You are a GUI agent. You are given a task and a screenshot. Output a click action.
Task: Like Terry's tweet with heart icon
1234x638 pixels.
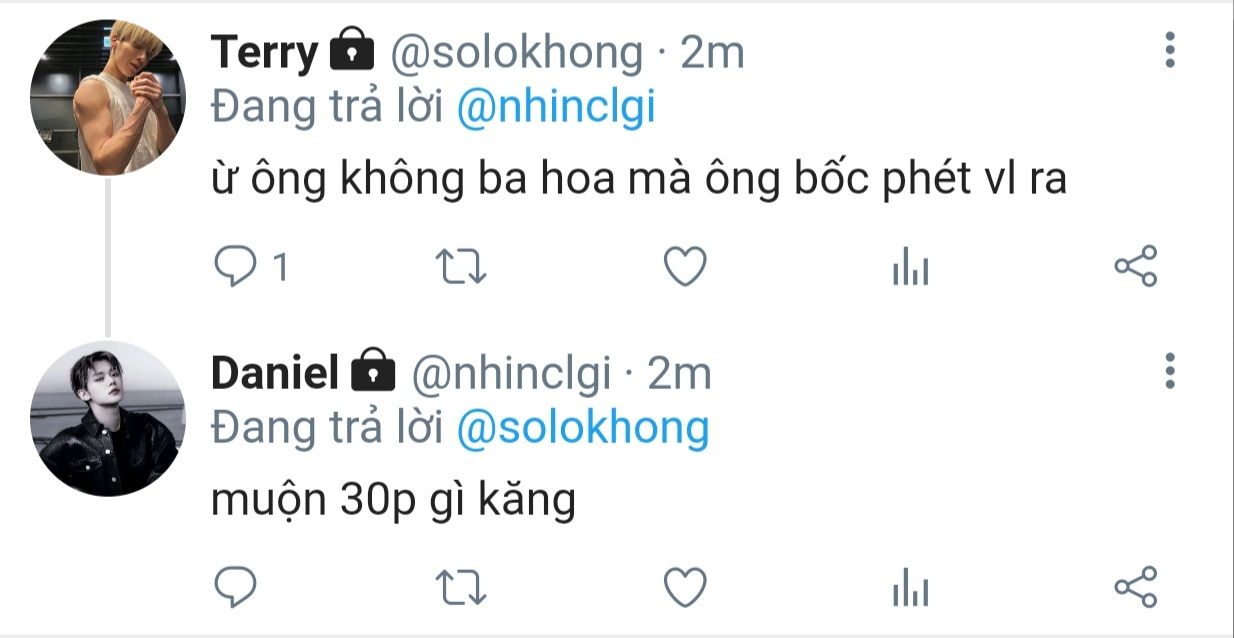pos(686,268)
